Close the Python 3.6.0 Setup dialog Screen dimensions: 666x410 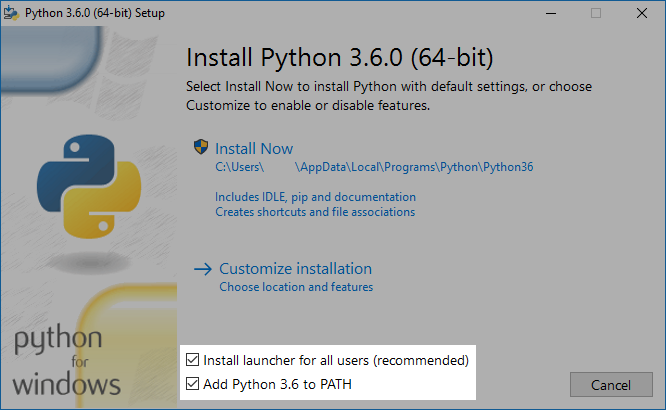click(x=642, y=13)
